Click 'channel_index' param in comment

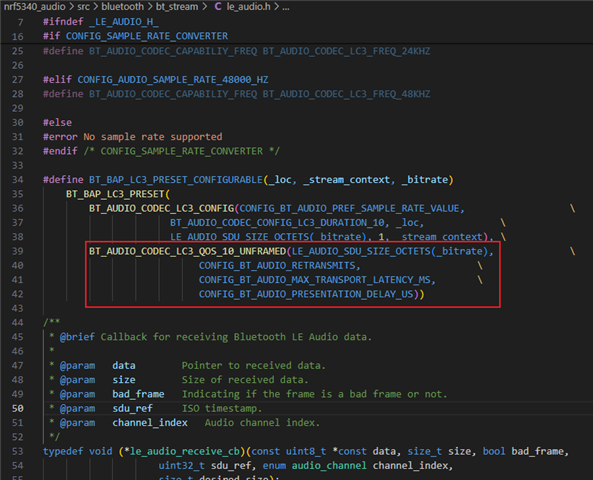[x=150, y=423]
